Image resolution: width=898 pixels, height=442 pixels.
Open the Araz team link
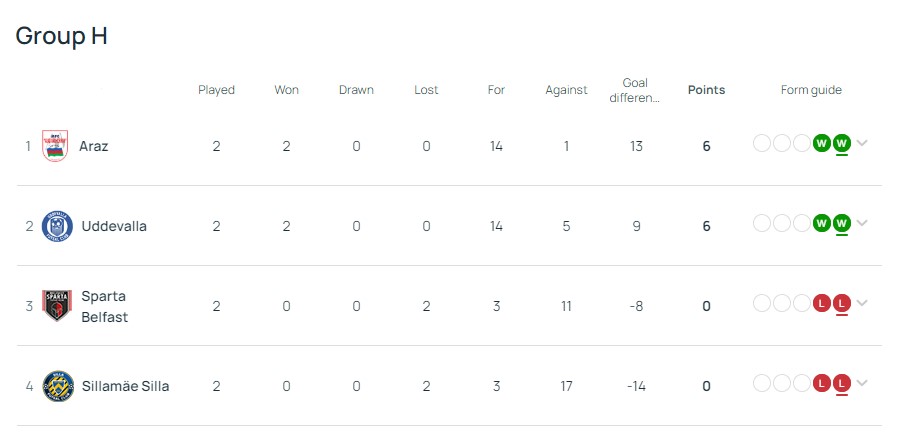pyautogui.click(x=94, y=146)
